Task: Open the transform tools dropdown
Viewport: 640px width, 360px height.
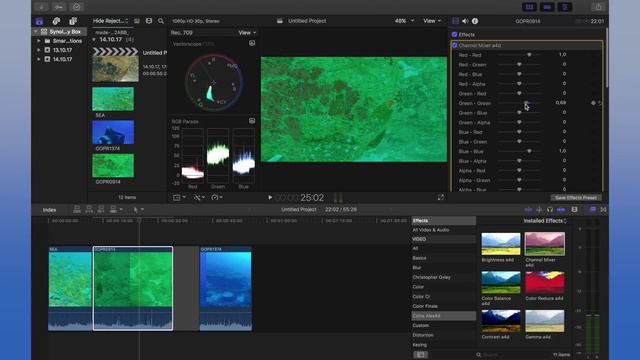Action: pyautogui.click(x=179, y=198)
